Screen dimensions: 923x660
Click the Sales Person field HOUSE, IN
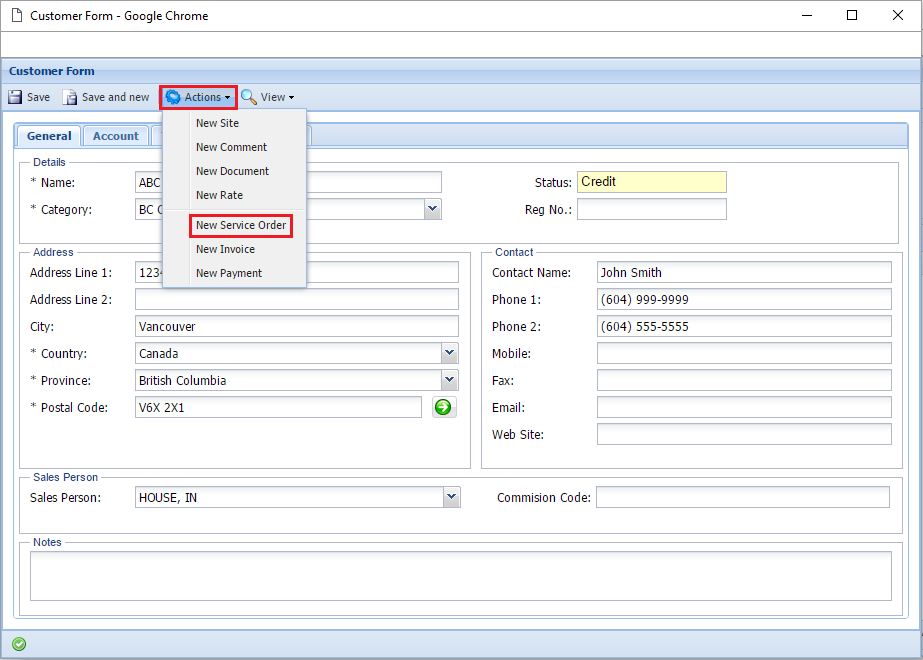tap(290, 498)
